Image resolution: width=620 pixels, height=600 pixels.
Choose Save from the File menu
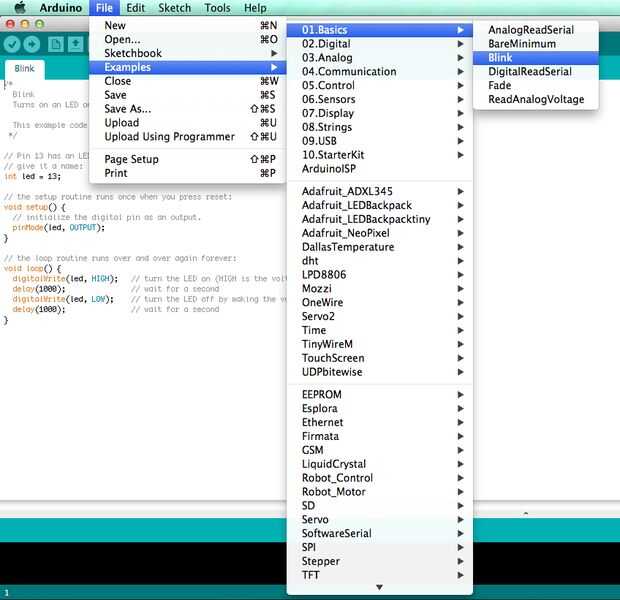187,95
